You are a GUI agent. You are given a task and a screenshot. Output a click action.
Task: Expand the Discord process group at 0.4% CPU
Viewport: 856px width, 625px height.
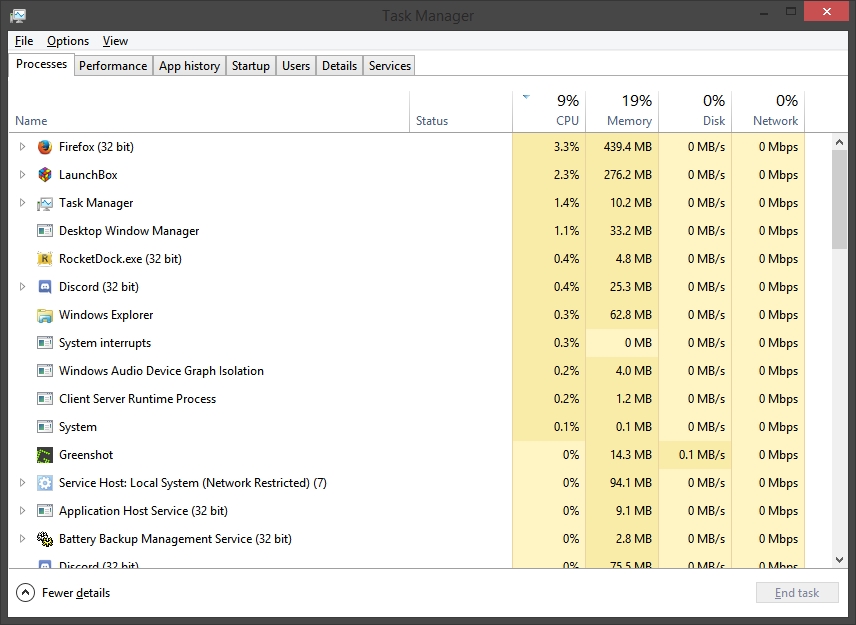coord(22,287)
